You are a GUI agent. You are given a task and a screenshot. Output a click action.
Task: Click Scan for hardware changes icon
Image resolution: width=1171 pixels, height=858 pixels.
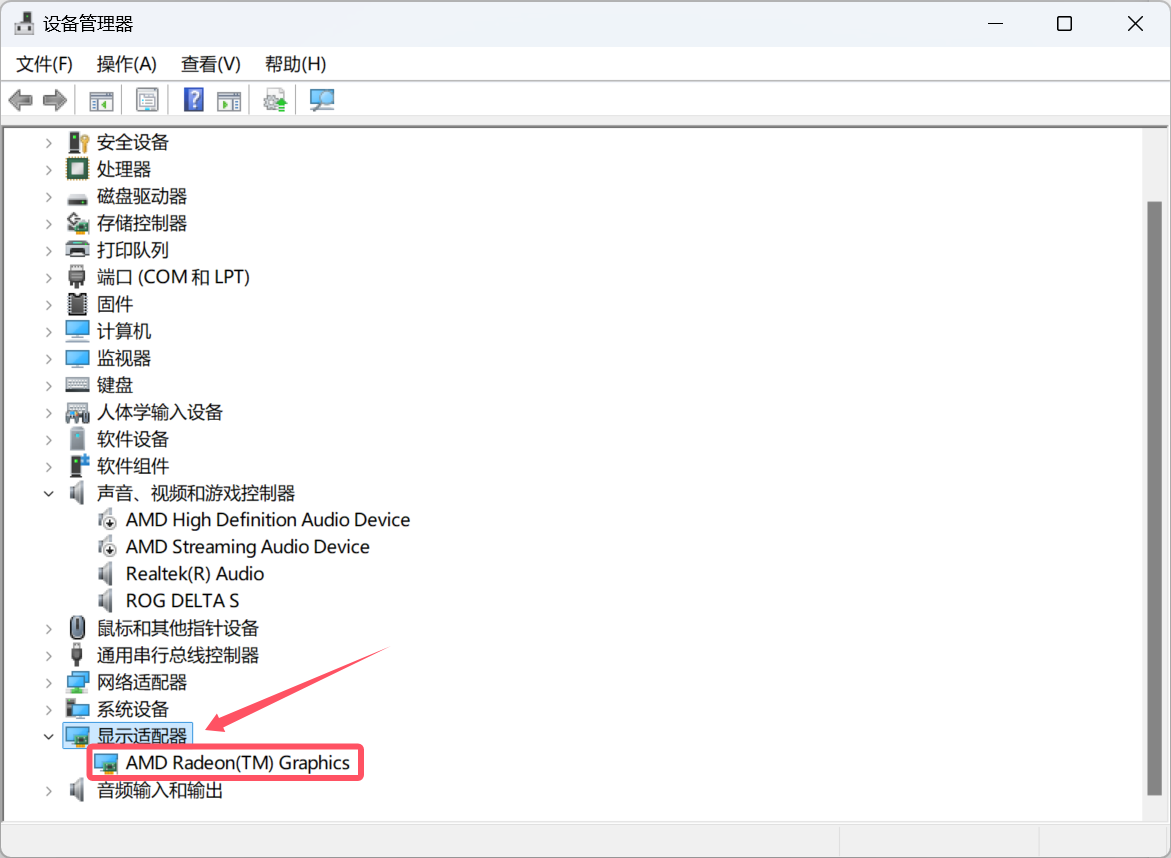322,100
